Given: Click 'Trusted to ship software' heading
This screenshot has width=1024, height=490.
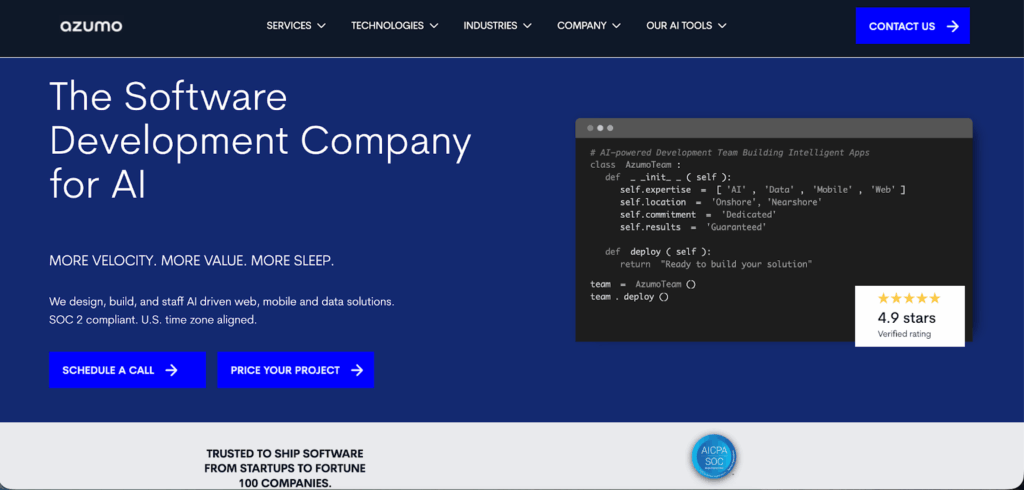Looking at the screenshot, I should click(x=285, y=468).
